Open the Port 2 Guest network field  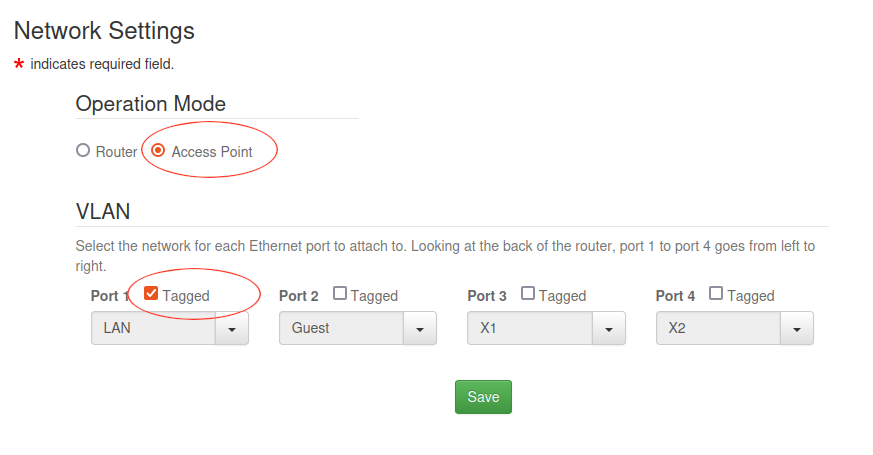coord(341,328)
